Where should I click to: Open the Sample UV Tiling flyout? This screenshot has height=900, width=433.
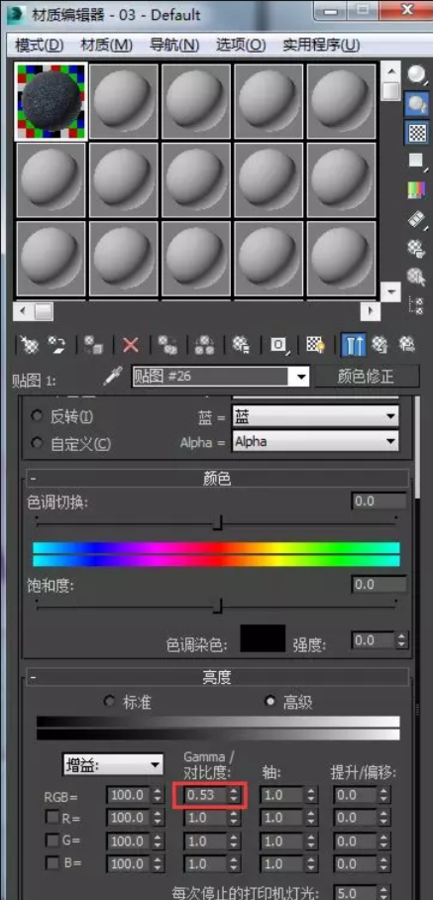(417, 161)
